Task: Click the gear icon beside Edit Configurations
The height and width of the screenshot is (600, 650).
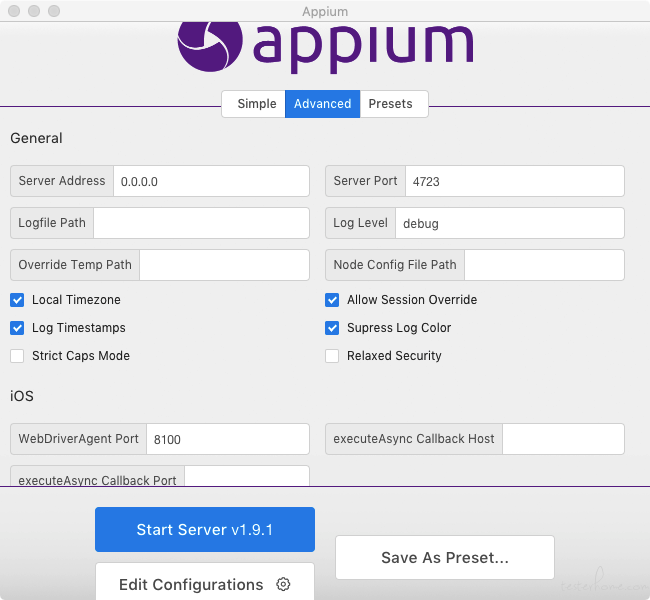Action: click(284, 584)
